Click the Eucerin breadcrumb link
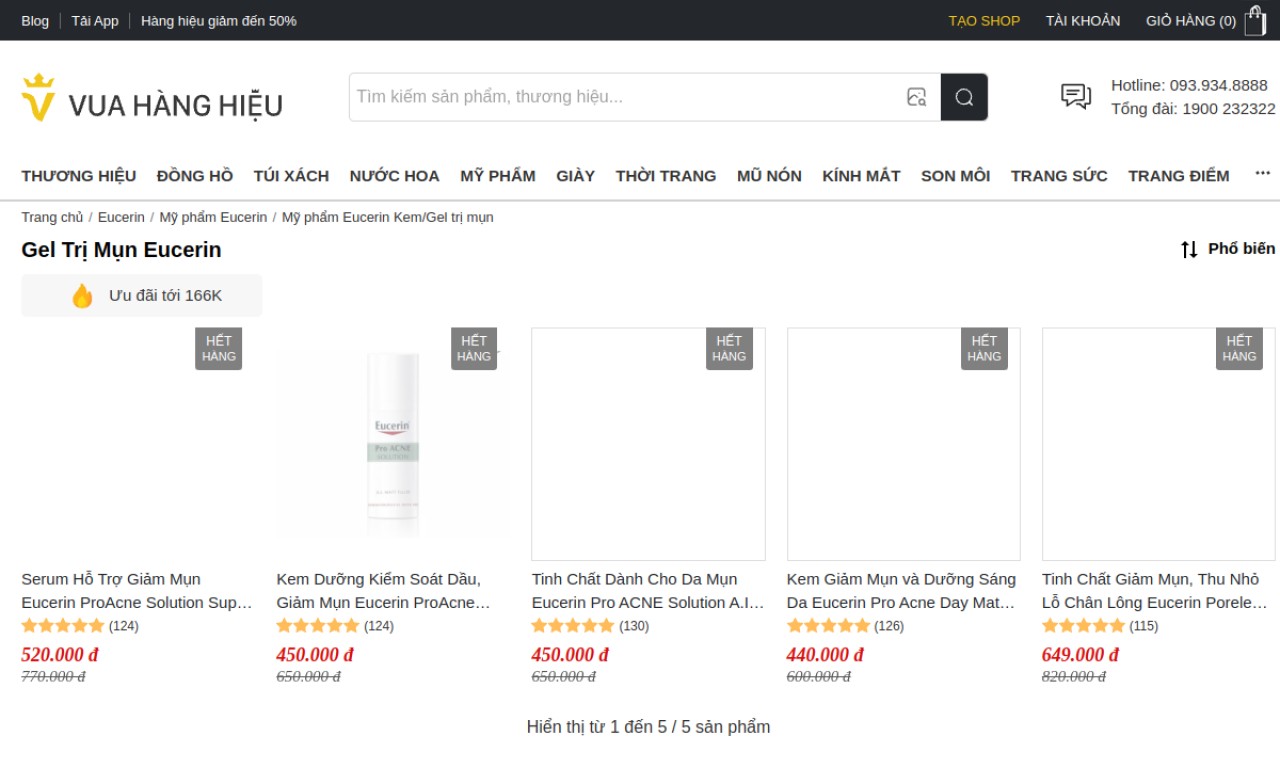Image resolution: width=1280 pixels, height=768 pixels. click(x=121, y=217)
